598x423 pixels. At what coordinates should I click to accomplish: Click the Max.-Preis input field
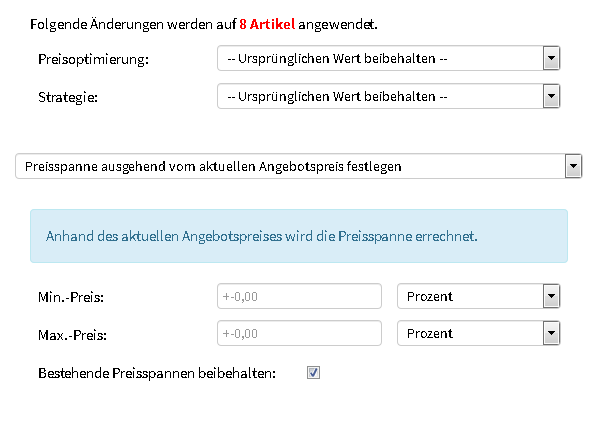tap(299, 333)
